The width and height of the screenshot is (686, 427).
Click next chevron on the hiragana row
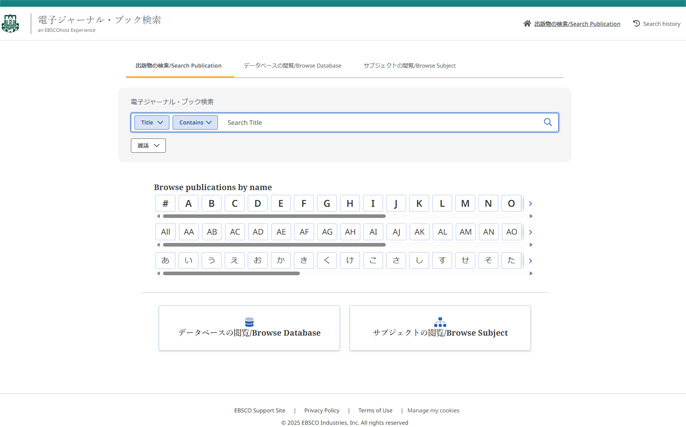[530, 261]
